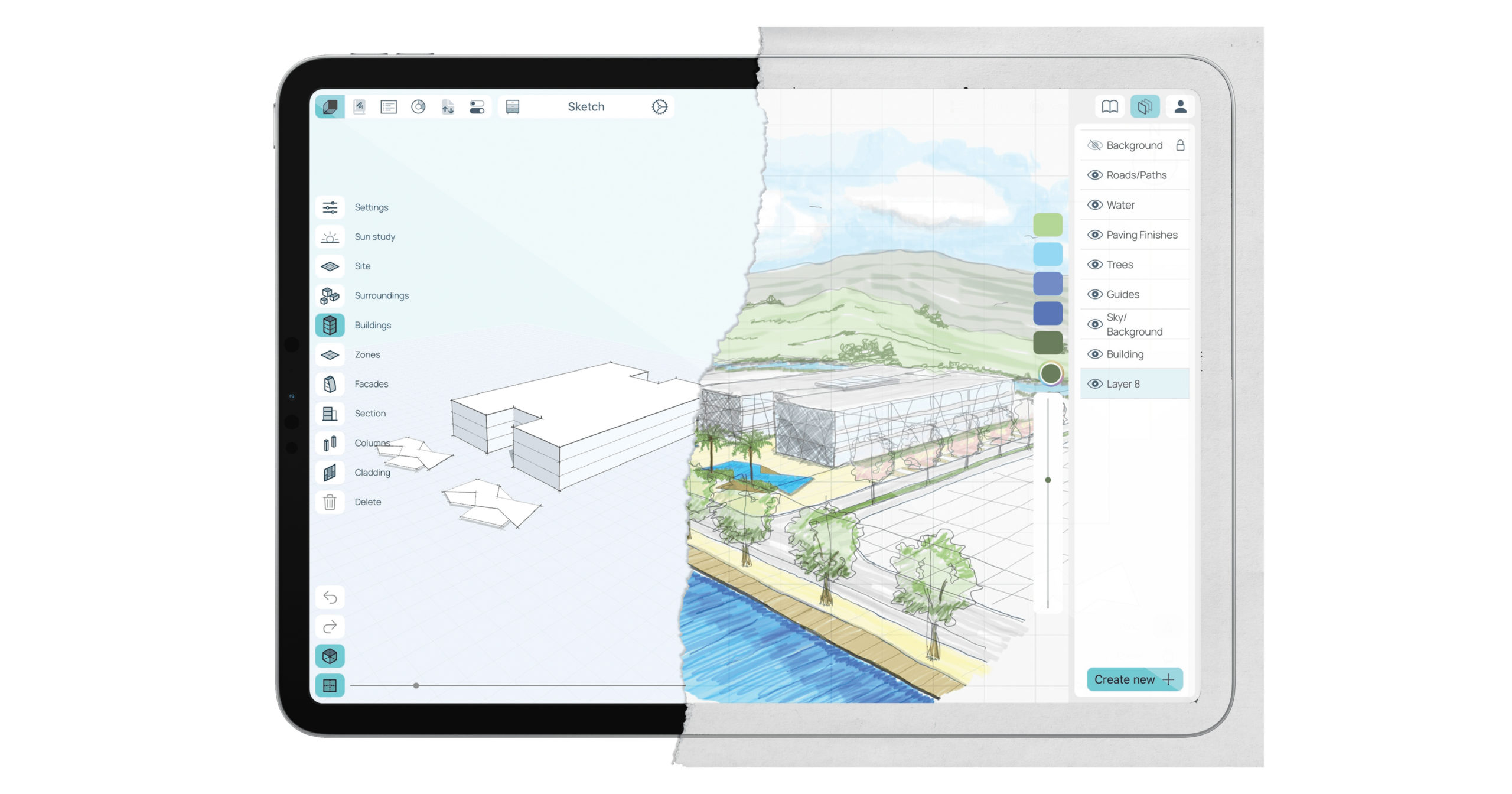Open the gear icon beside the Sketch title
Screen dimensions: 1512x794
coord(660,106)
